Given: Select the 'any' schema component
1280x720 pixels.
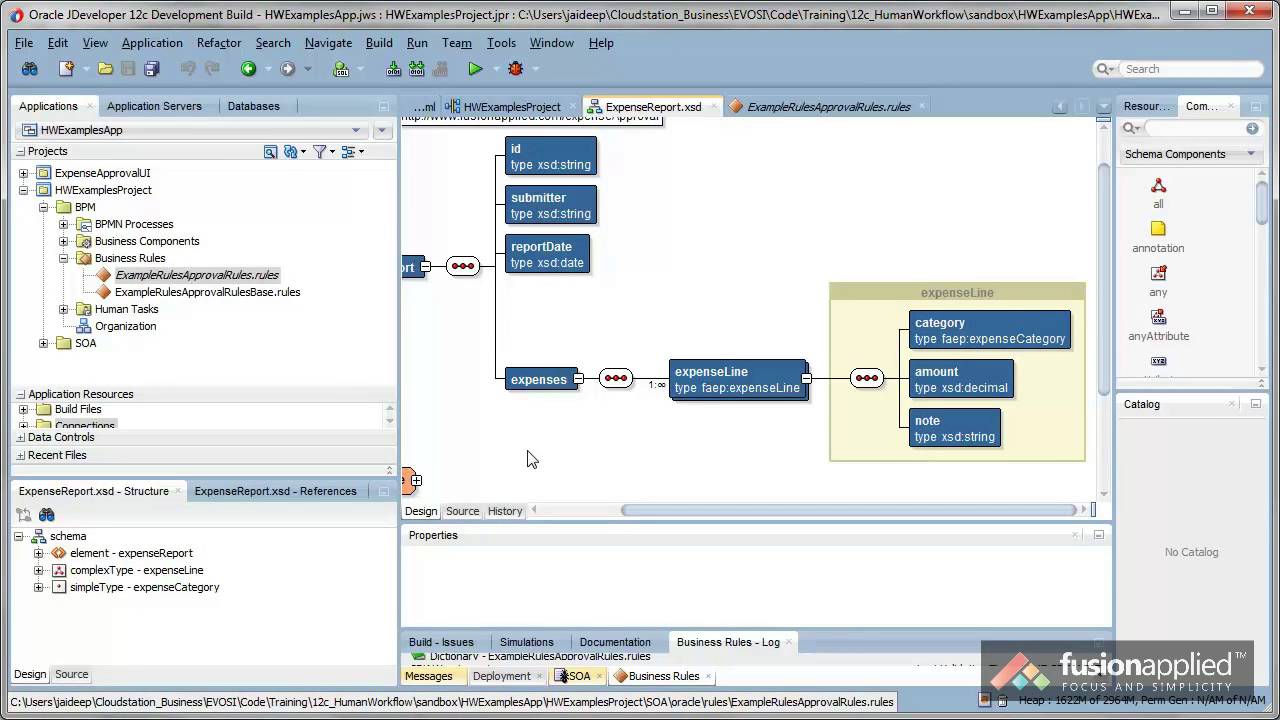Looking at the screenshot, I should point(1158,273).
